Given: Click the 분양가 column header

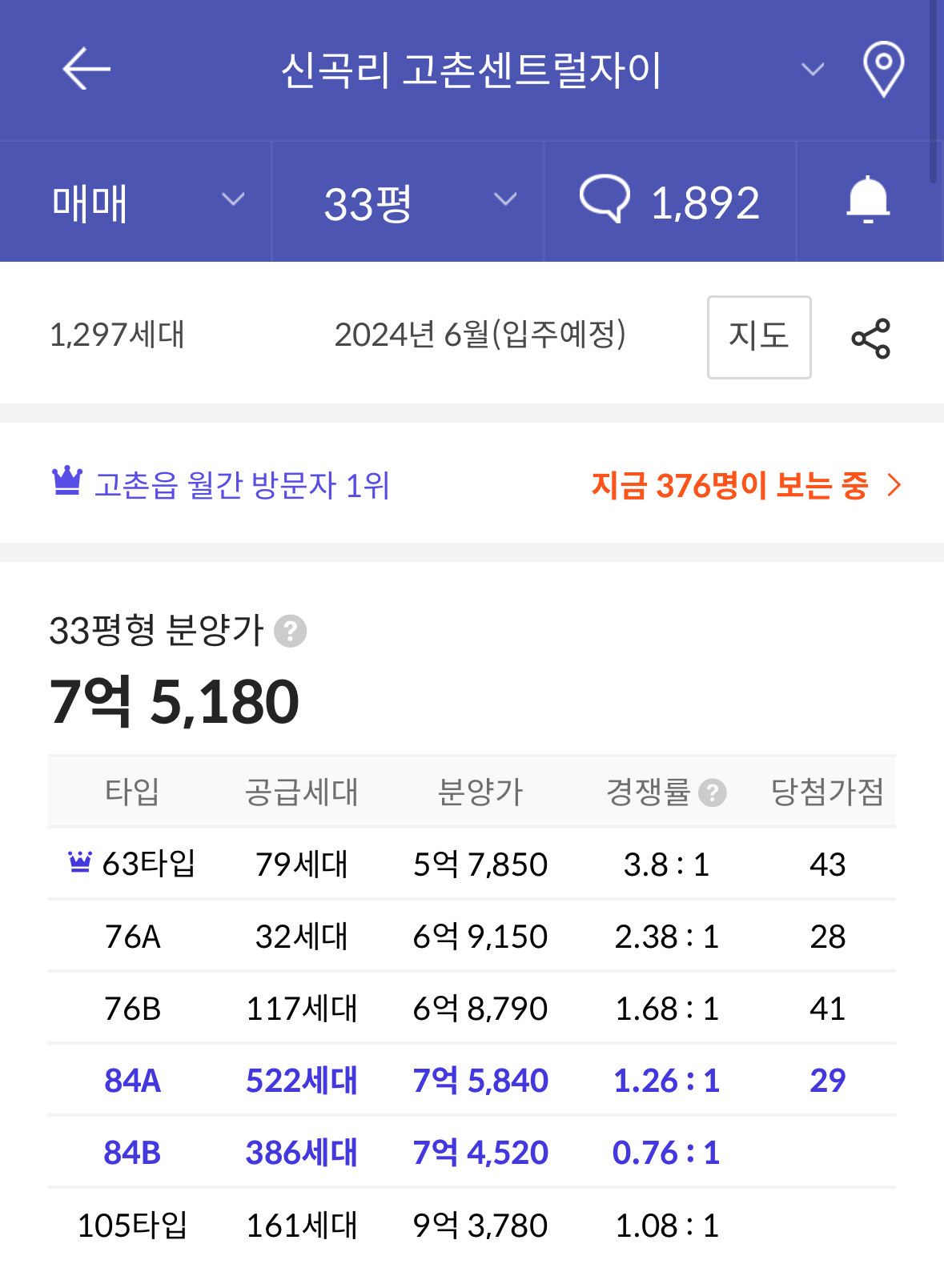Looking at the screenshot, I should pos(480,792).
